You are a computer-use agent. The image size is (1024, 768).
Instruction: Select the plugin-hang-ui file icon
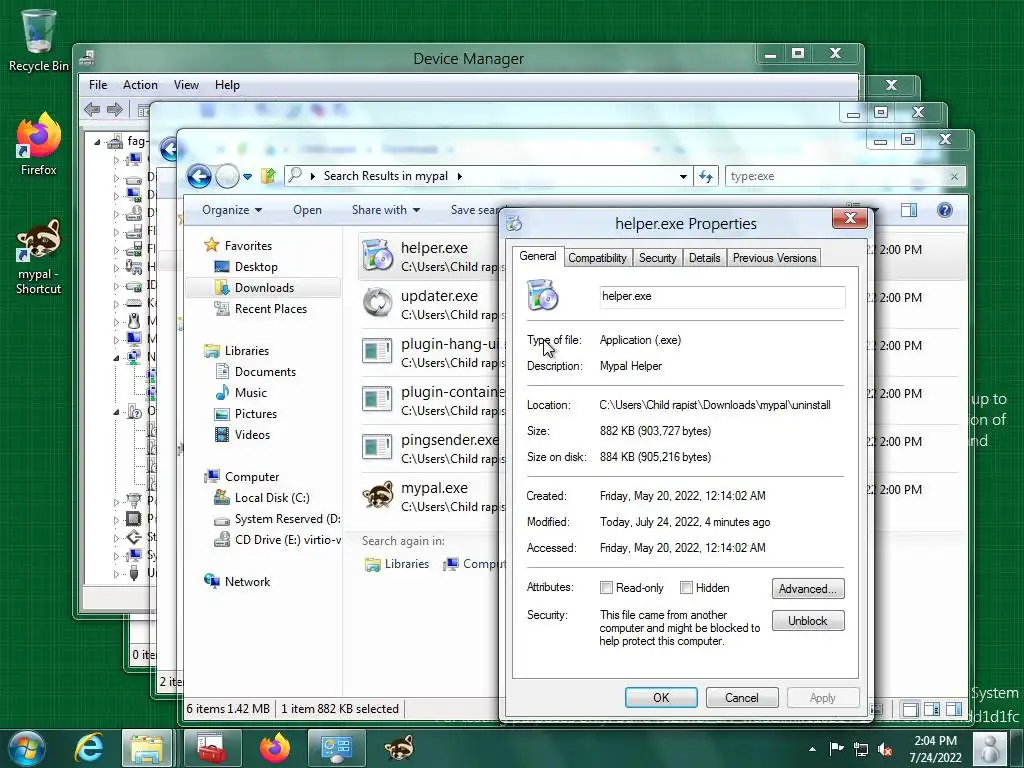pos(377,351)
